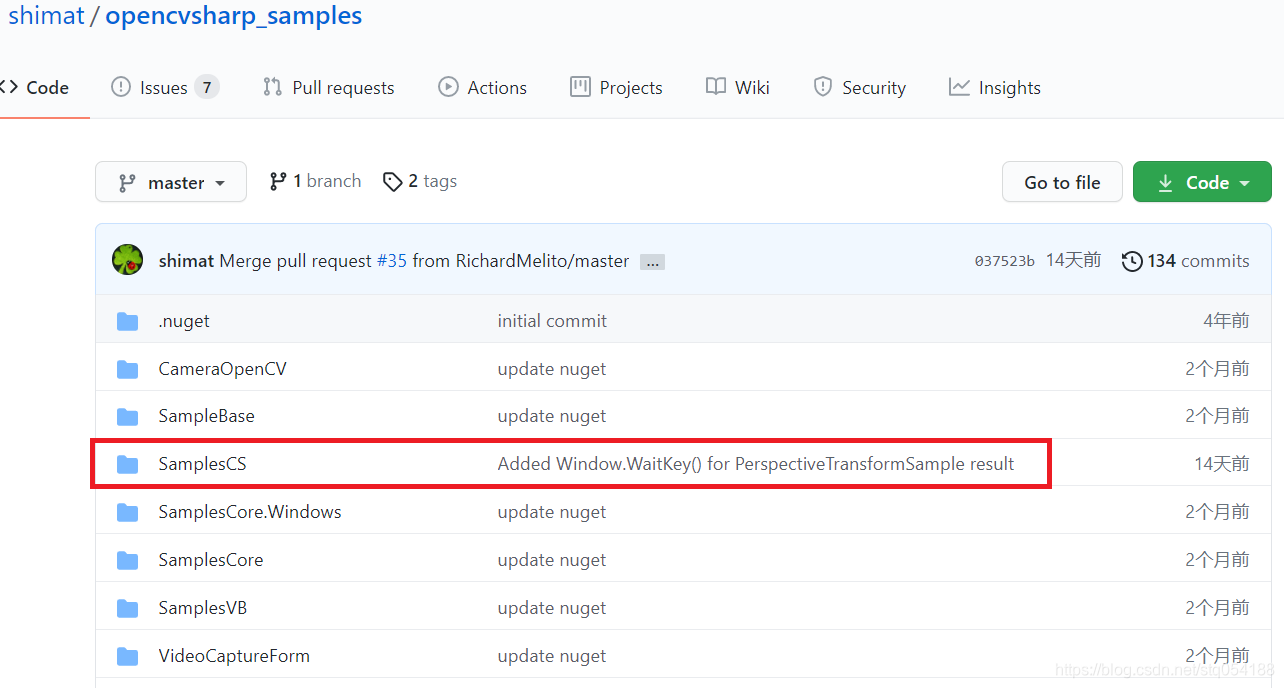Open the Actions workflow icon
1284x688 pixels.
tap(447, 87)
